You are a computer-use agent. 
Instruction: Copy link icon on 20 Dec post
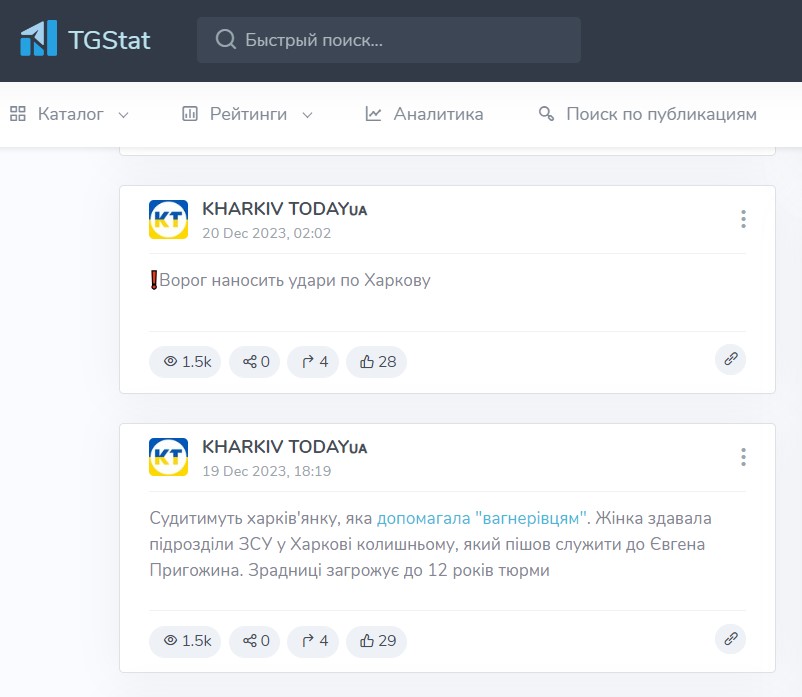pyautogui.click(x=730, y=359)
